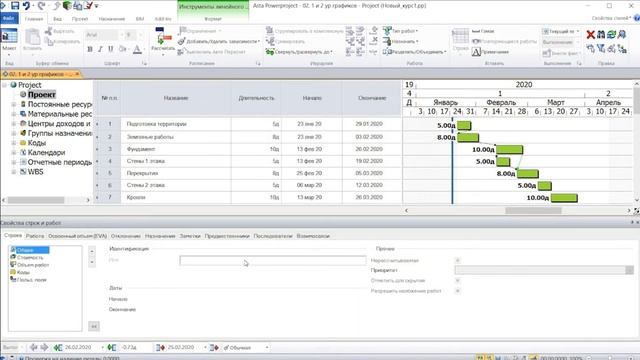Click the Undo arrow icon

coord(27,6)
